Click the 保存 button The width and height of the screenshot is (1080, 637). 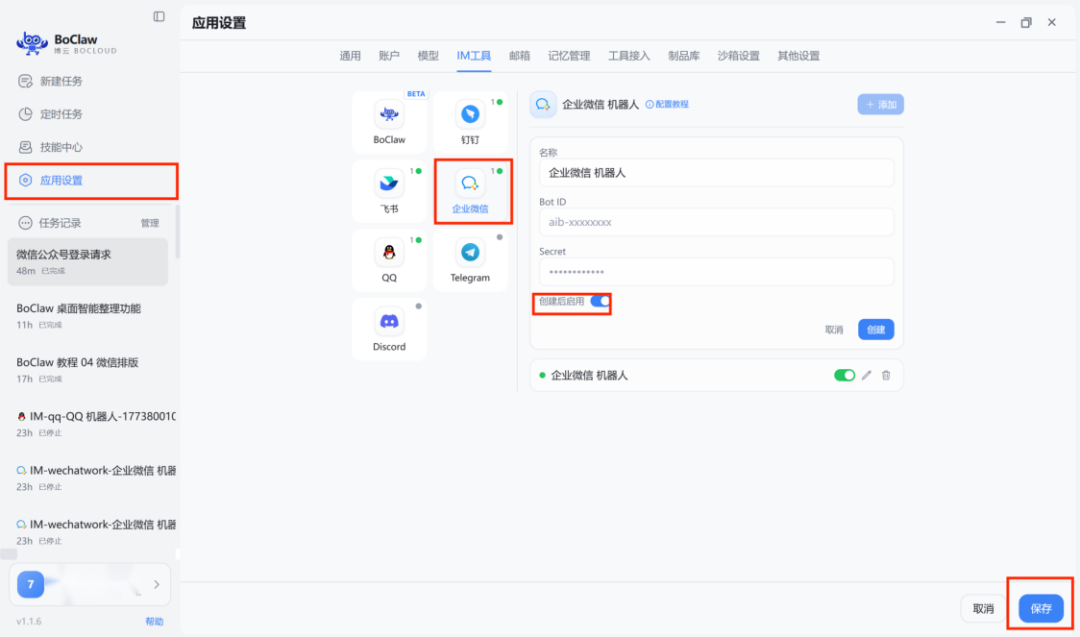point(1040,607)
